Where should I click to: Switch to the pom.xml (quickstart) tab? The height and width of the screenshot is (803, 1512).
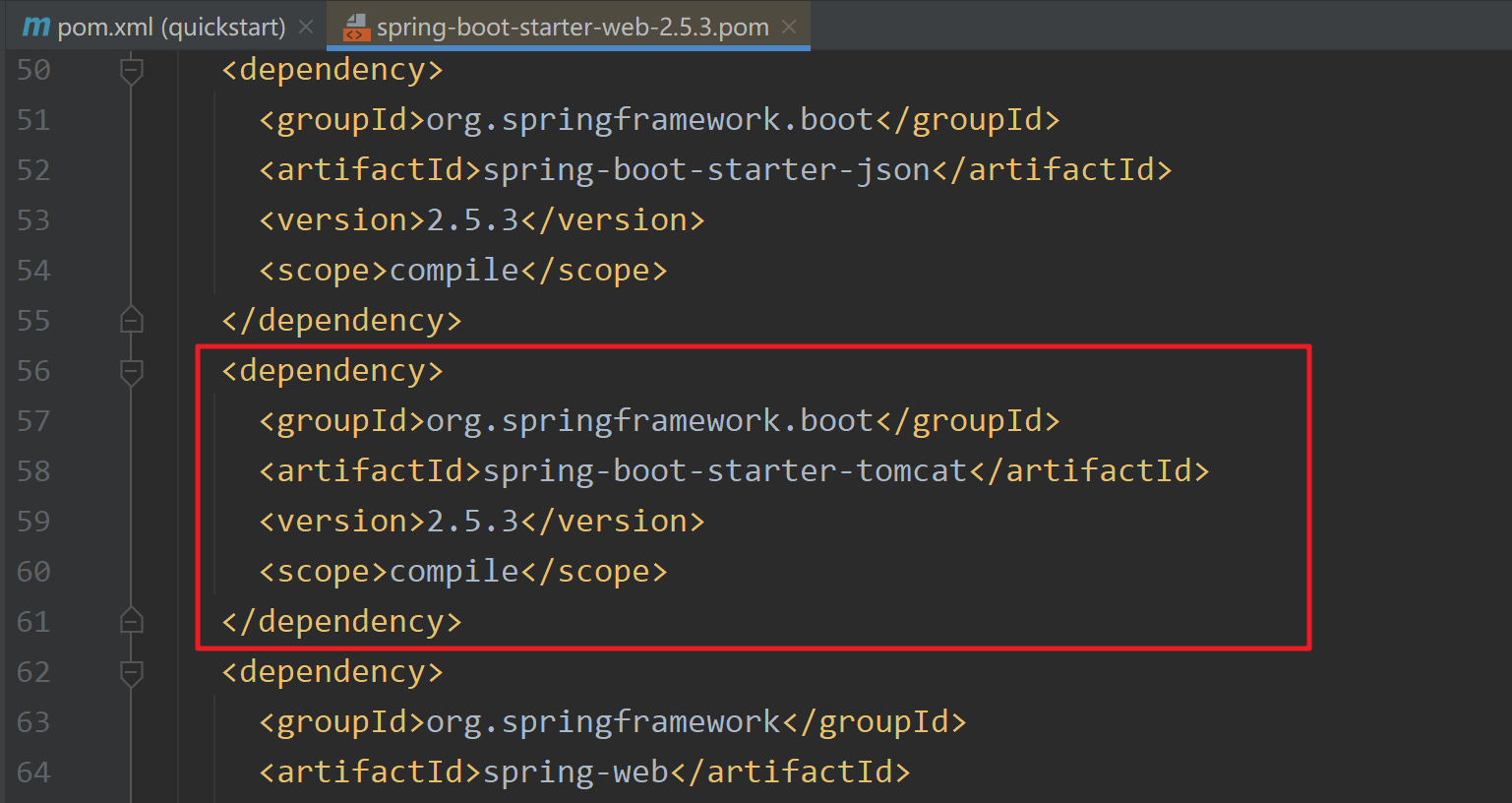tap(170, 28)
